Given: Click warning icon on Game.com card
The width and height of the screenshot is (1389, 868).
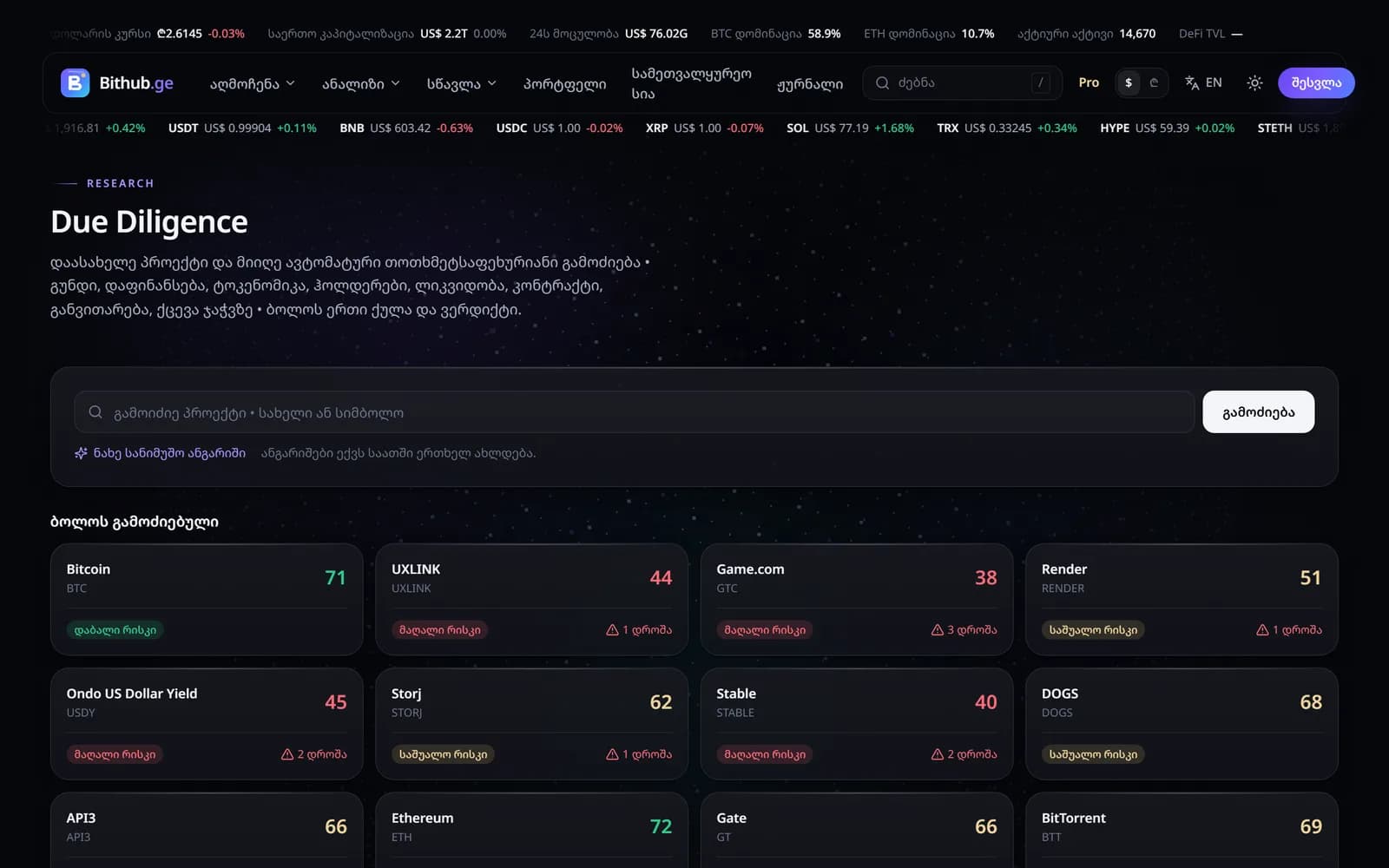Looking at the screenshot, I should click(938, 630).
